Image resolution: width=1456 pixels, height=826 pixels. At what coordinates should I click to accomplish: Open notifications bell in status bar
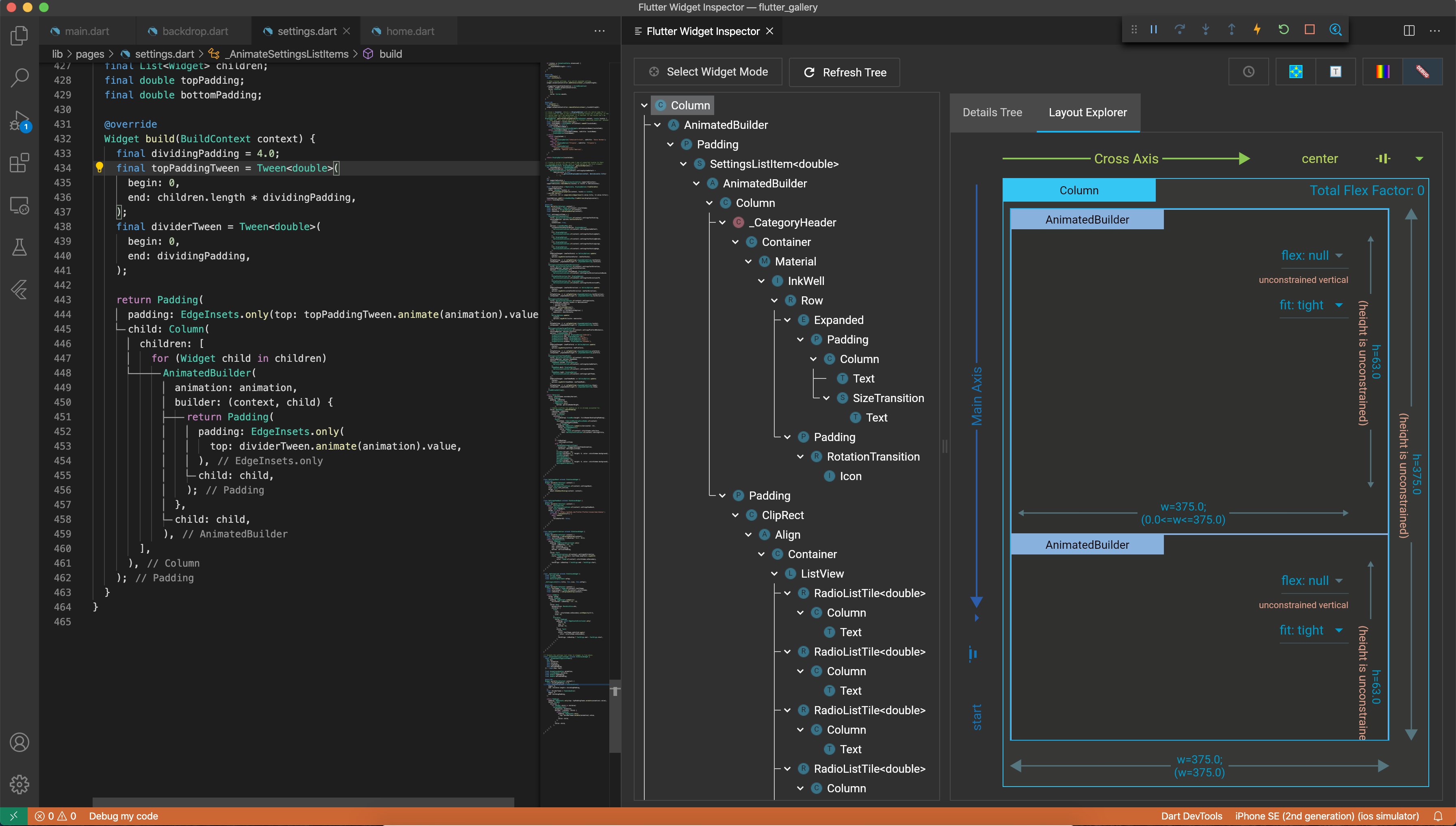pyautogui.click(x=1438, y=816)
